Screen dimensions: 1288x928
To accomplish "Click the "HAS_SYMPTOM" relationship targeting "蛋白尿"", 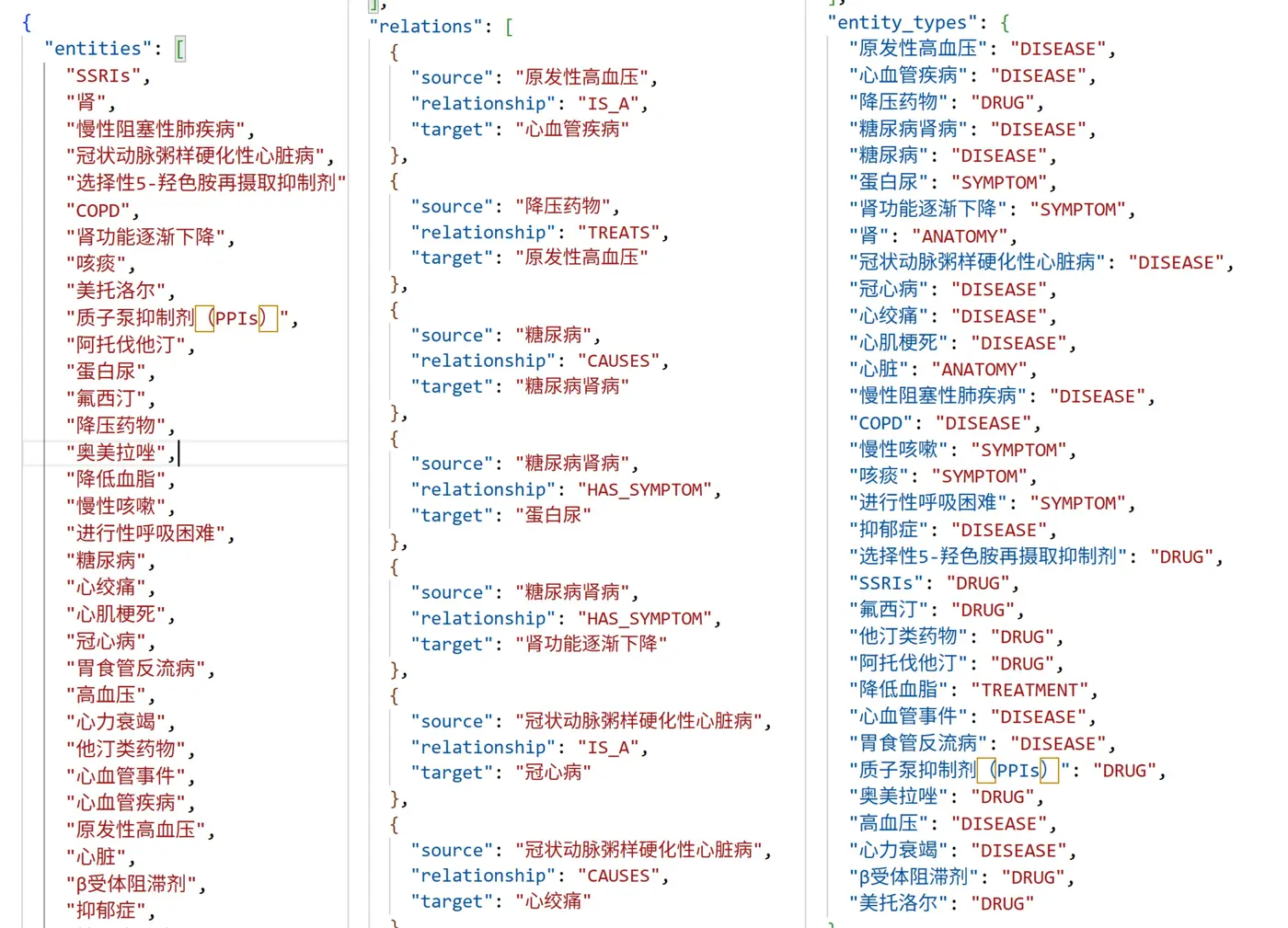I will [x=645, y=488].
